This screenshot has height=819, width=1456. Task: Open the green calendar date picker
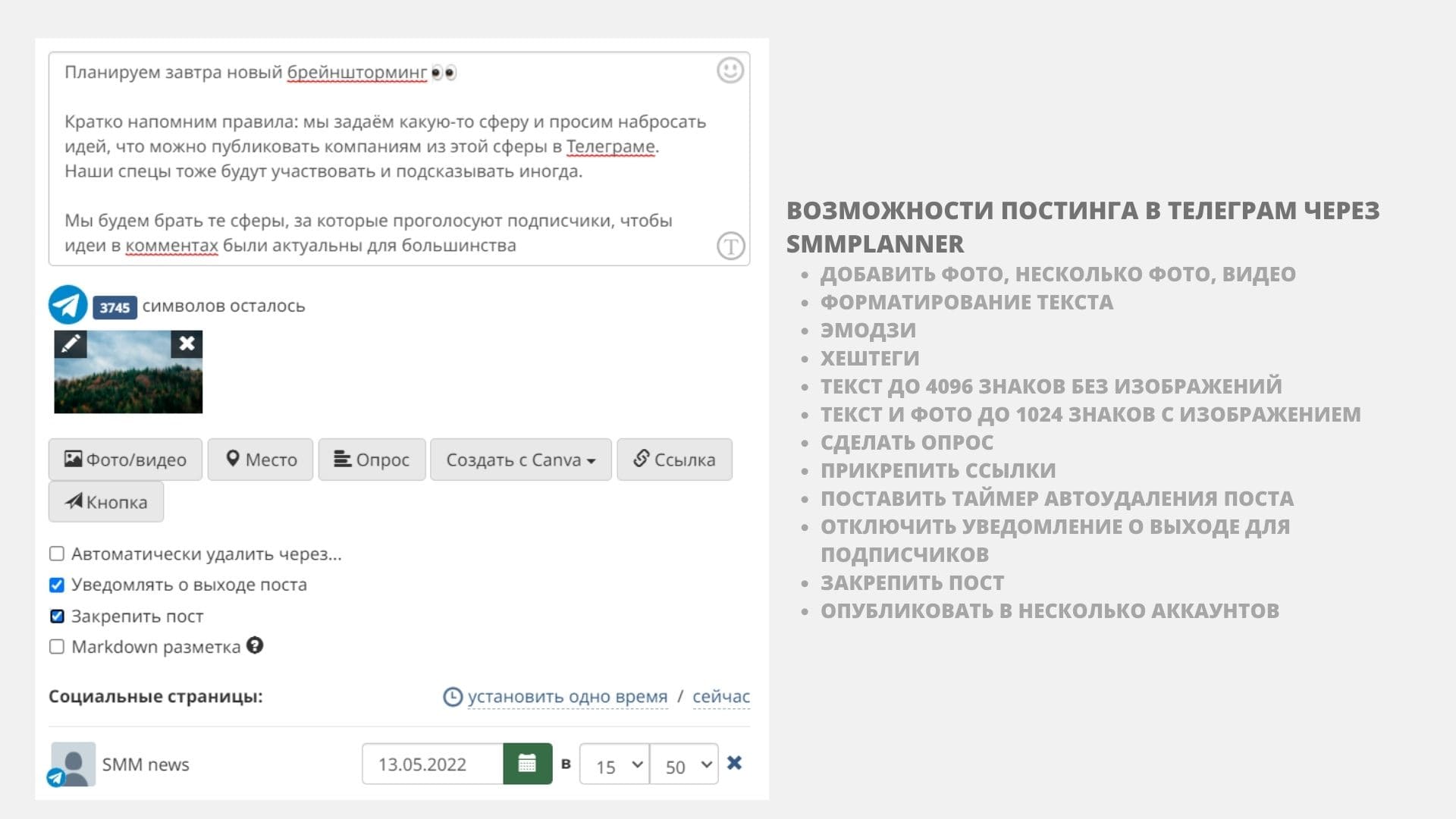pyautogui.click(x=528, y=764)
